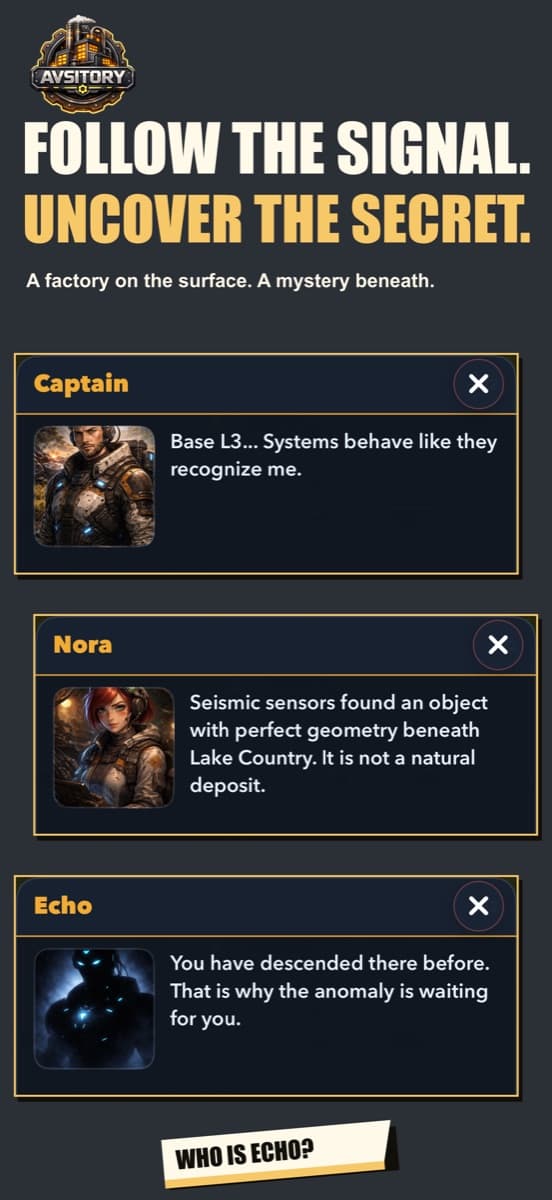Click Echo's anomaly is waiting message
This screenshot has height=1200, width=552.
(x=328, y=991)
